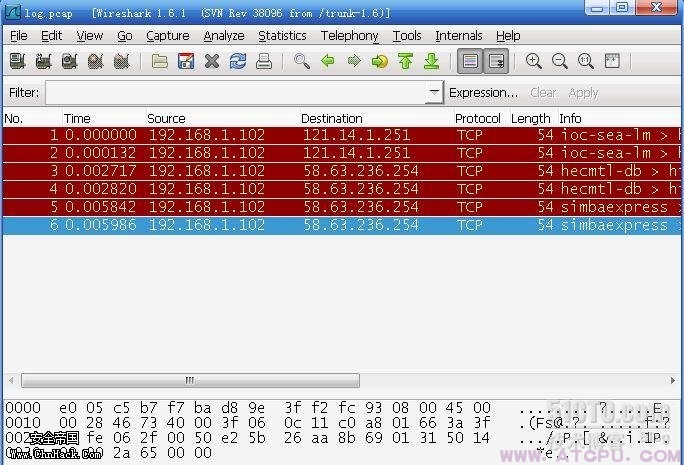Screen dimensions: 684x465
Task: Zoom in on packet text
Action: 534,61
